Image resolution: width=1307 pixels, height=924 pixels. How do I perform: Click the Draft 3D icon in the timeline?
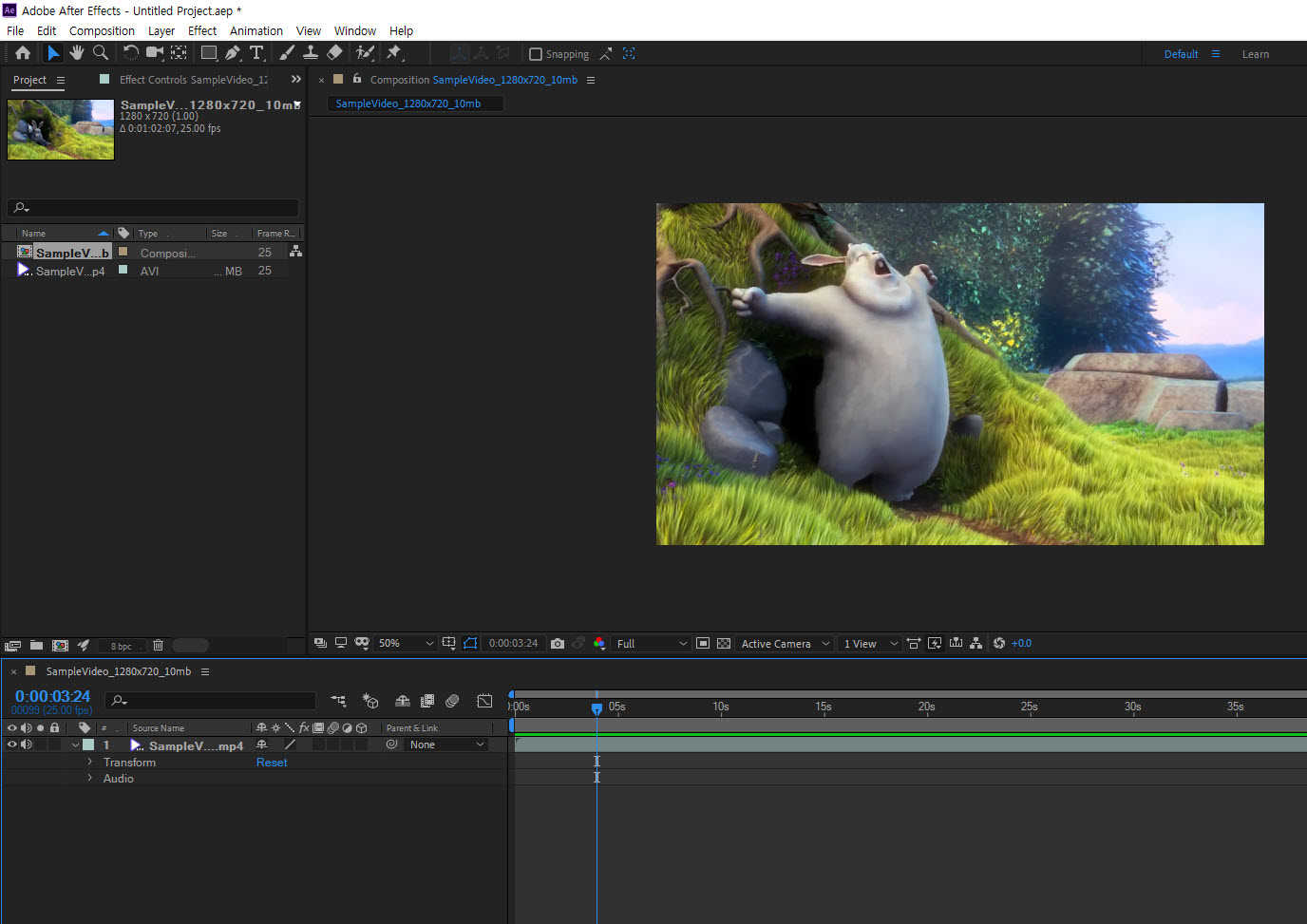tap(370, 701)
